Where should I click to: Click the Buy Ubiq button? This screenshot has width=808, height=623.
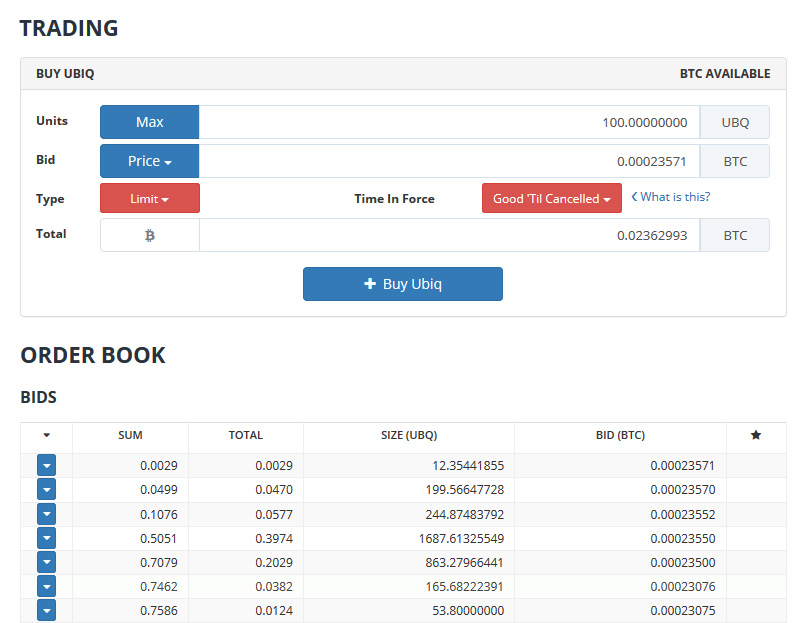[402, 284]
